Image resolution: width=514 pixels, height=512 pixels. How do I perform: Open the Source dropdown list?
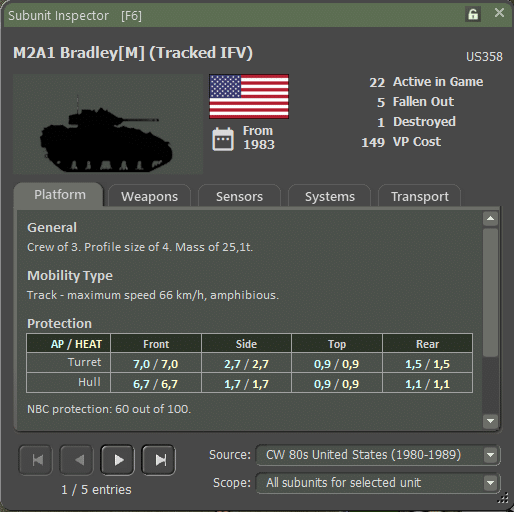point(378,455)
